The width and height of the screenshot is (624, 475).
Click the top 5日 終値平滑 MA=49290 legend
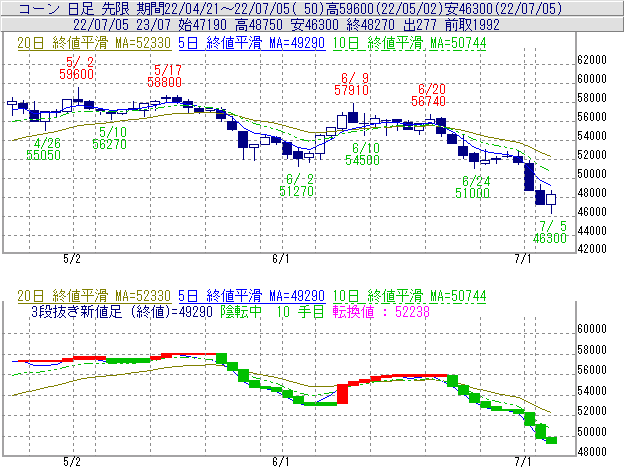[252, 43]
